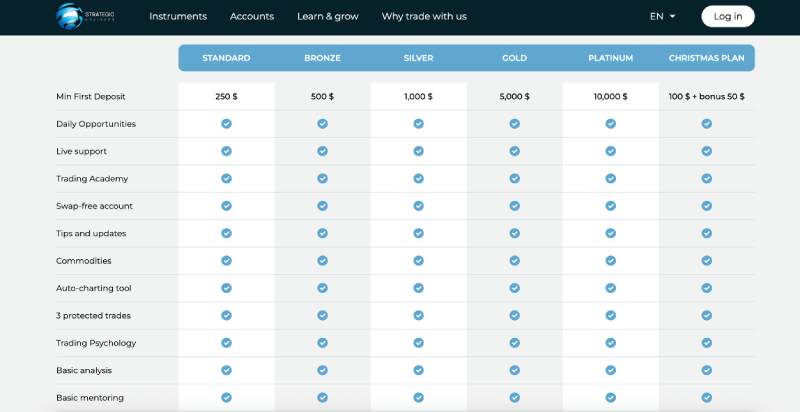Click the Platinum plan Commodities checkmark
Screen dimensions: 800x412
click(610, 260)
